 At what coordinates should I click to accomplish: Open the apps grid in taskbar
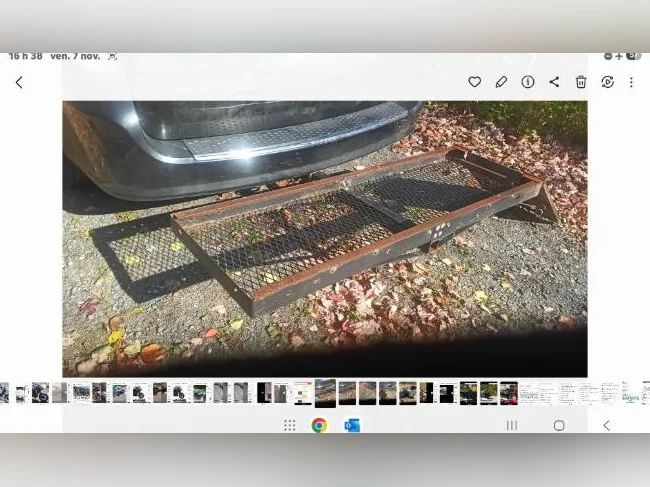tap(290, 425)
